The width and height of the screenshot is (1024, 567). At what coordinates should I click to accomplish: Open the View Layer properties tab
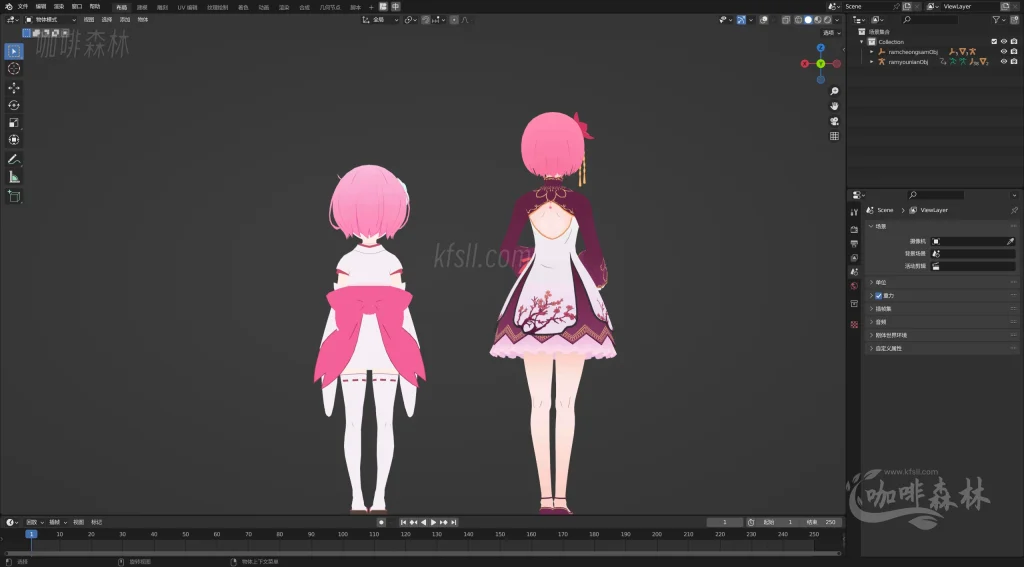pos(854,258)
